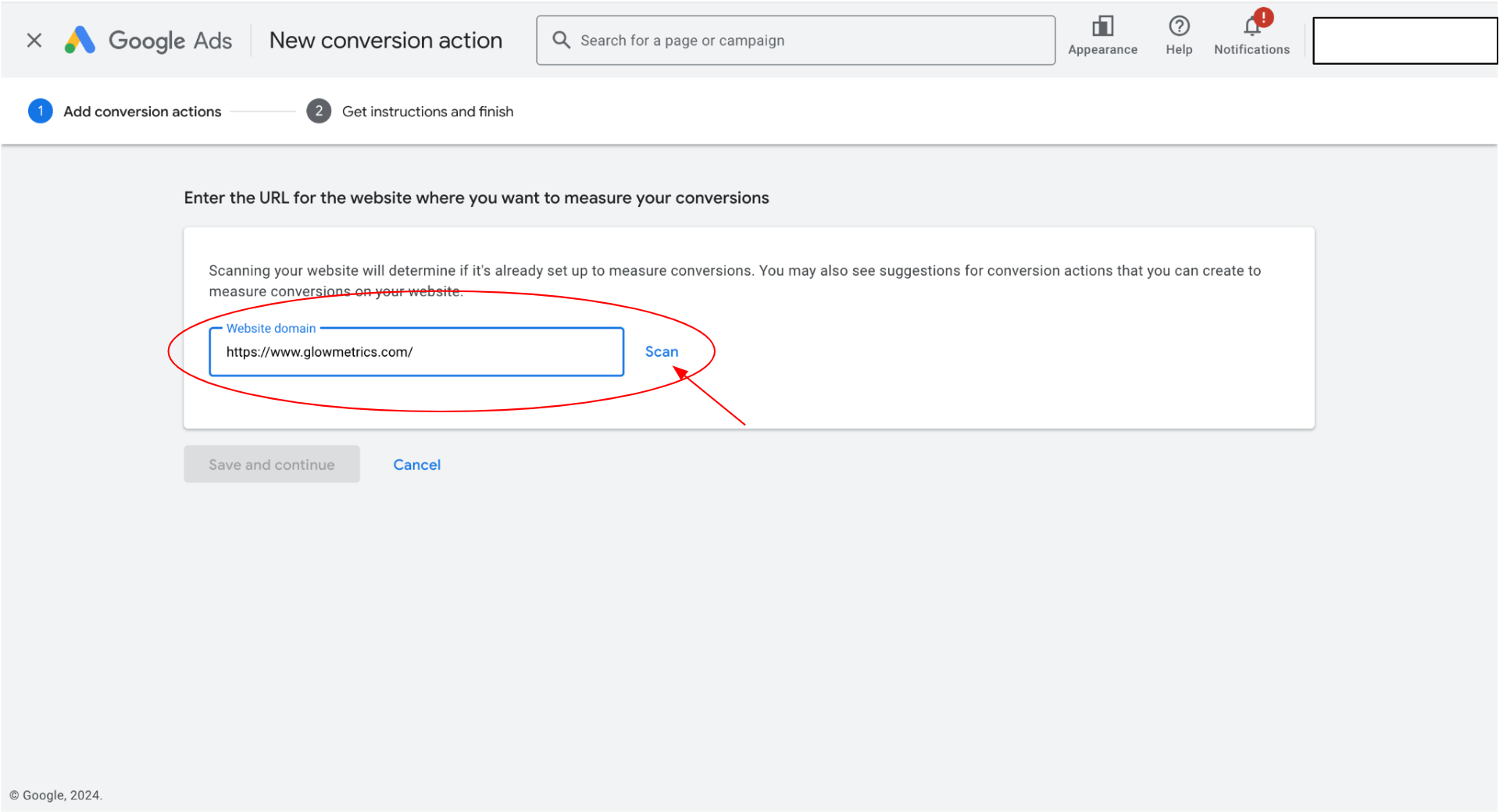1503x812 pixels.
Task: Click the New conversion action page title
Action: tap(385, 41)
